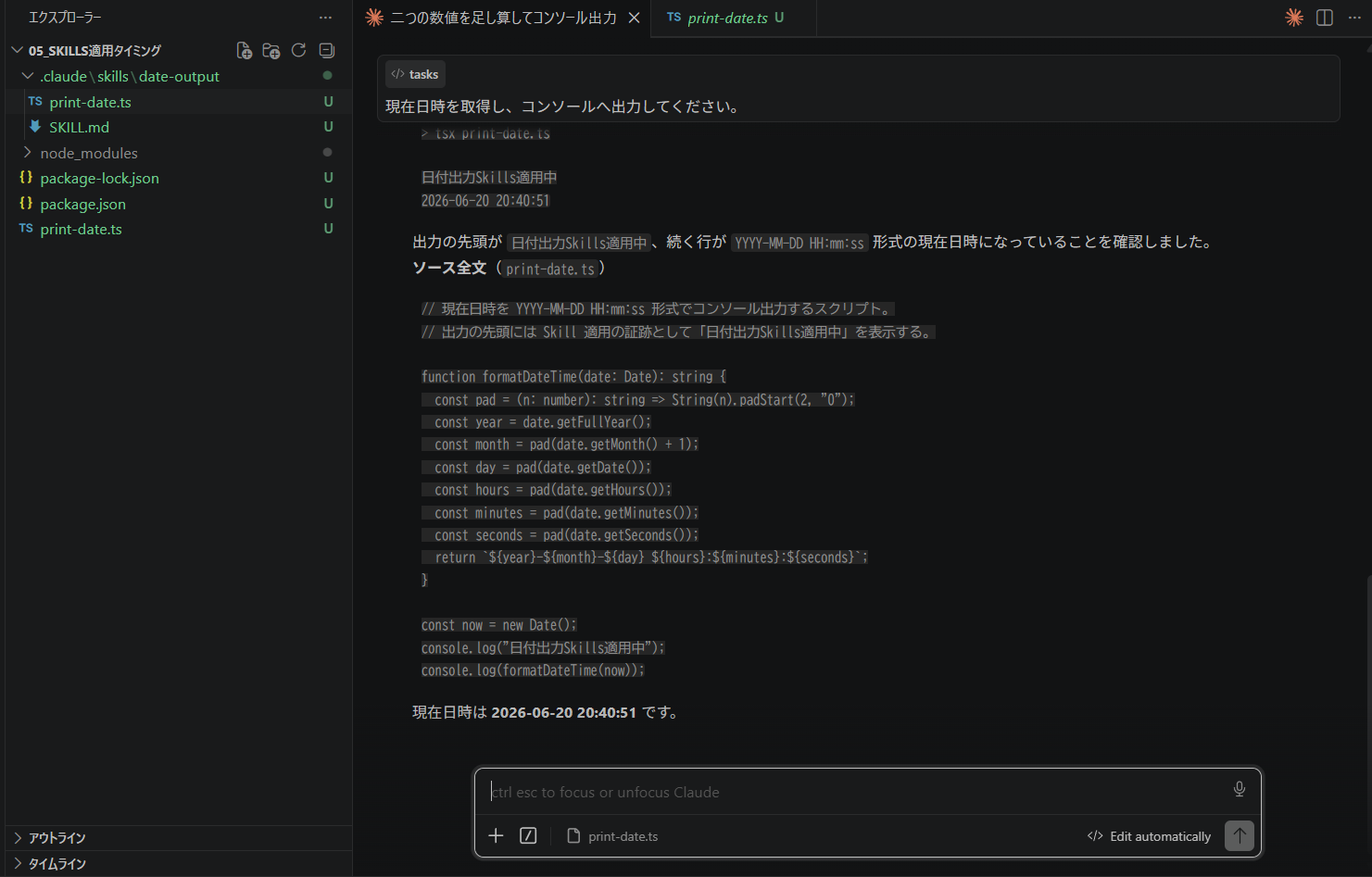Split the editor to the right
The width and height of the screenshot is (1372, 877).
coord(1325,18)
